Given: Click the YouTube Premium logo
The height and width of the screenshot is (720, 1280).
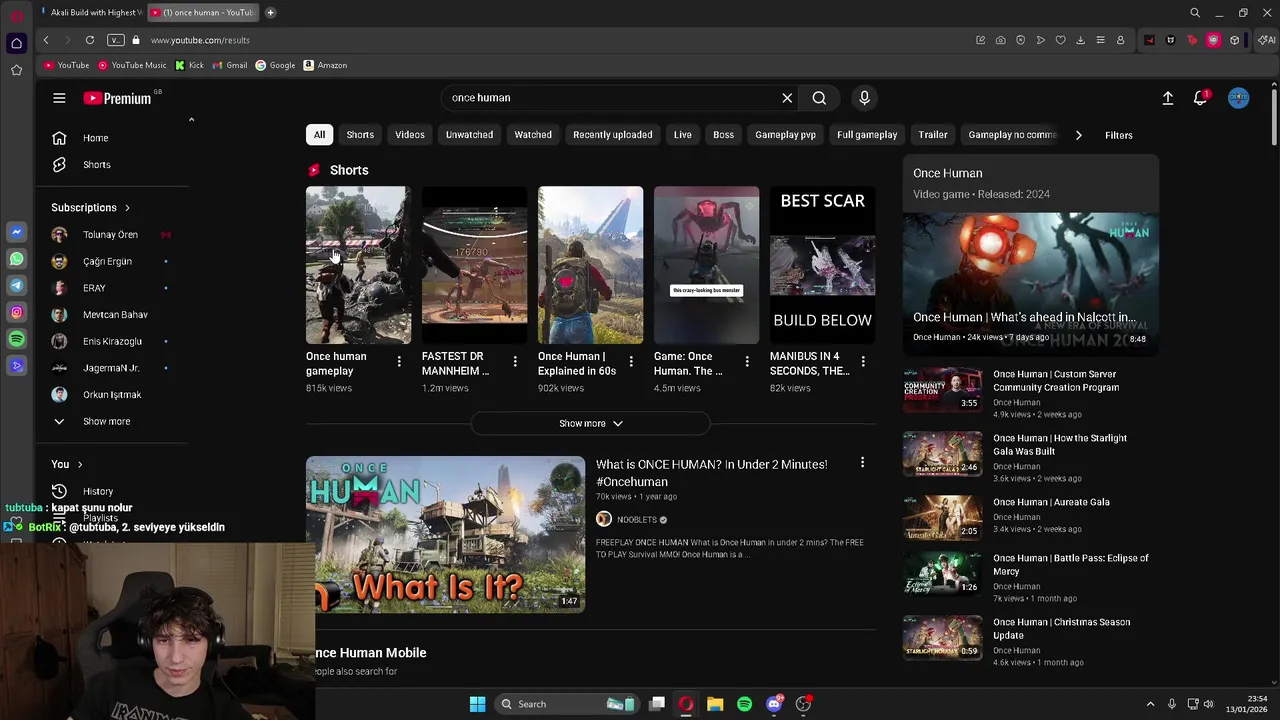Looking at the screenshot, I should pyautogui.click(x=117, y=98).
